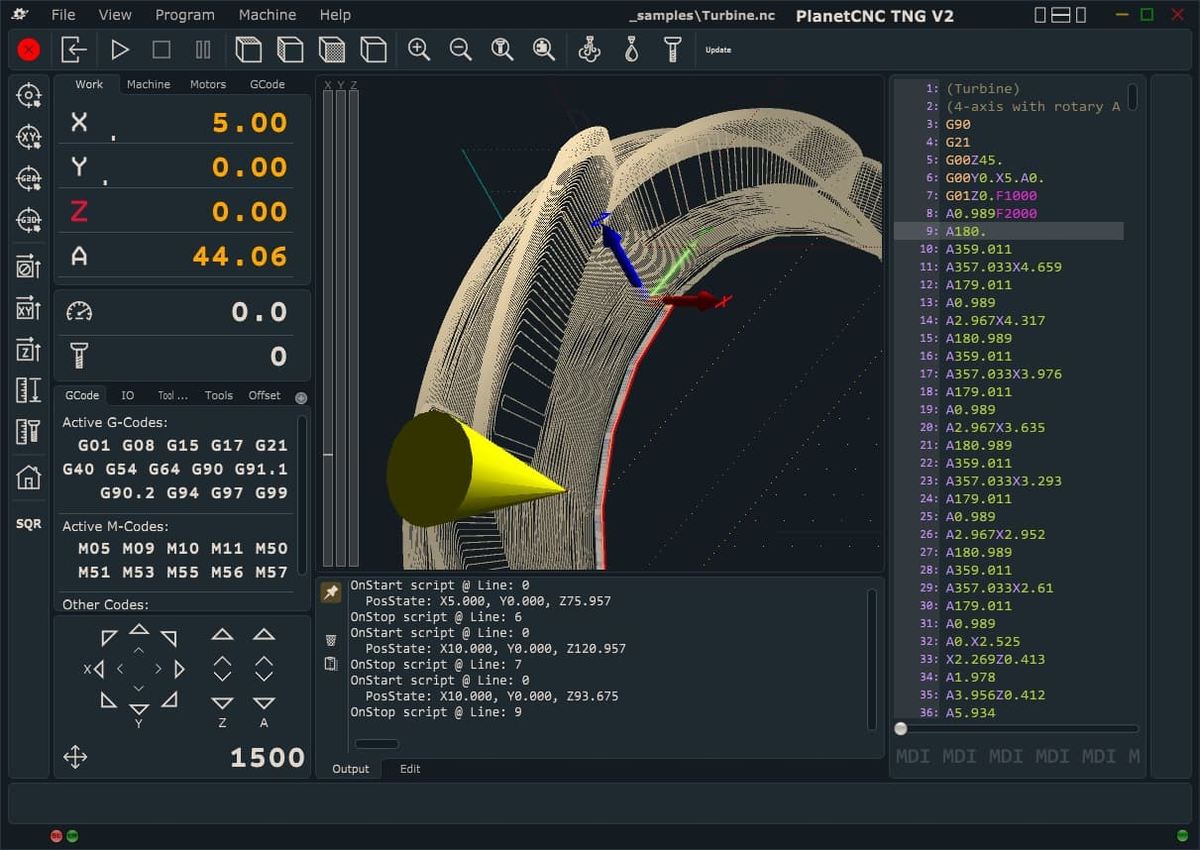This screenshot has height=850, width=1200.
Task: Click the measure height ruler icon
Action: coord(28,391)
